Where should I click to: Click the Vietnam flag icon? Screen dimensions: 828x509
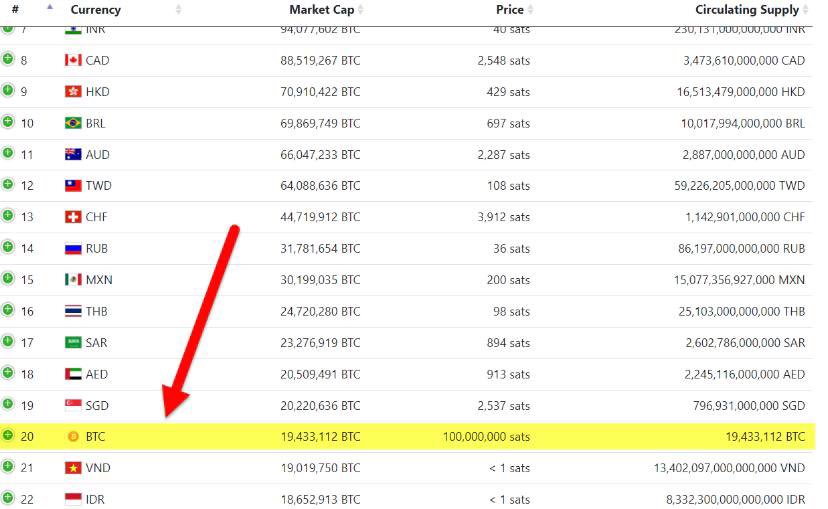pyautogui.click(x=73, y=467)
